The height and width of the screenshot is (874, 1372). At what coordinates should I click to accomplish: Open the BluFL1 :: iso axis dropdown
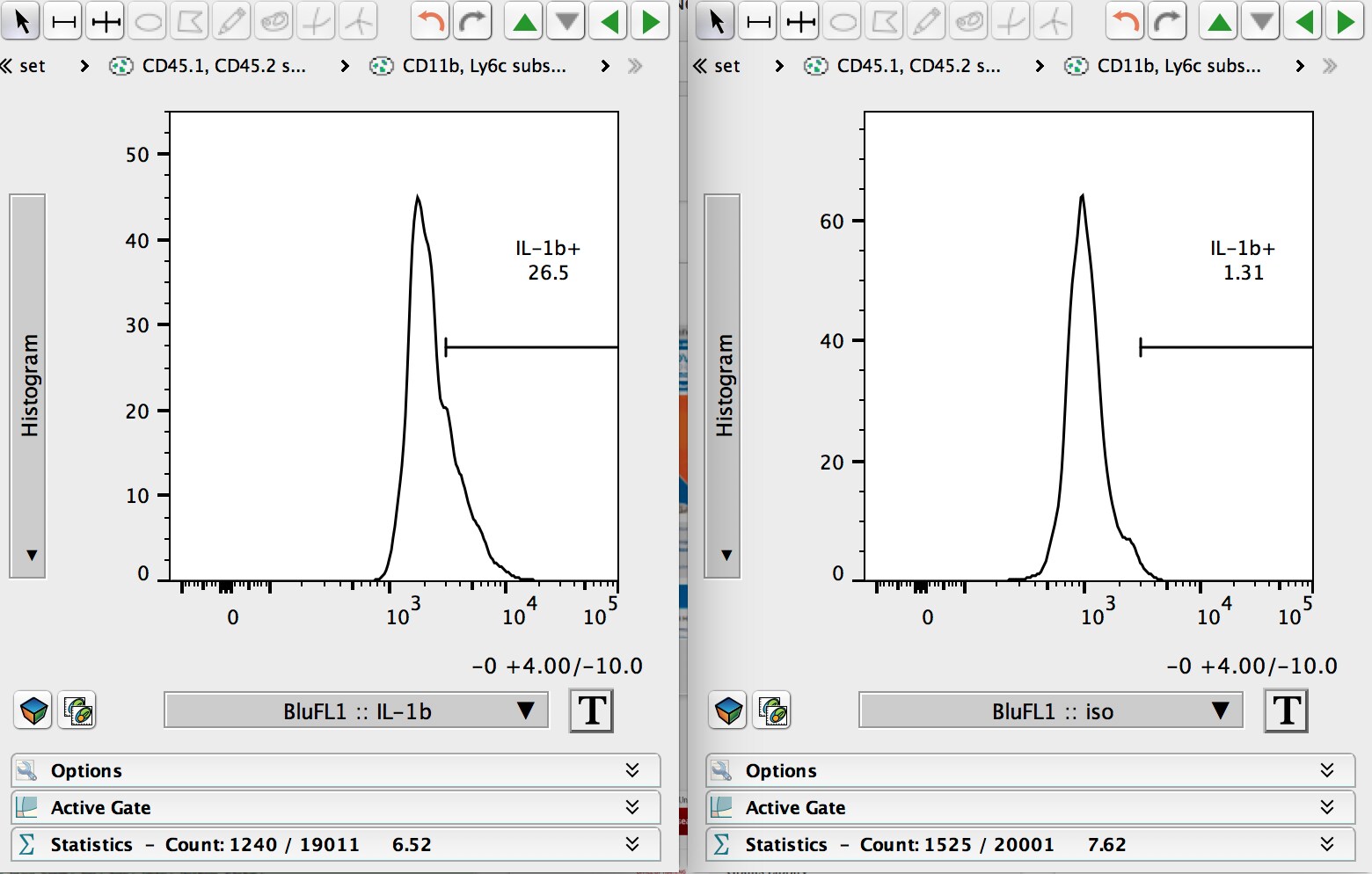1051,710
